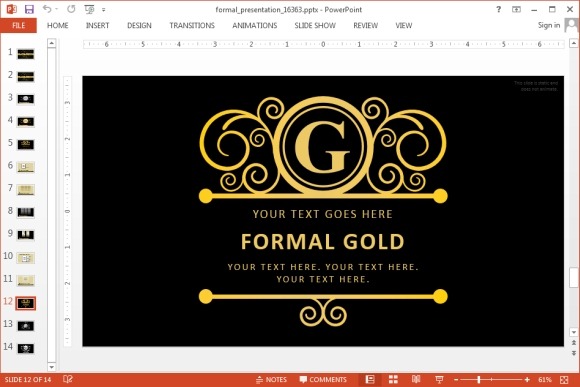Select slide 3 thumbnail
Viewport: 580px width, 387px height.
click(26, 99)
